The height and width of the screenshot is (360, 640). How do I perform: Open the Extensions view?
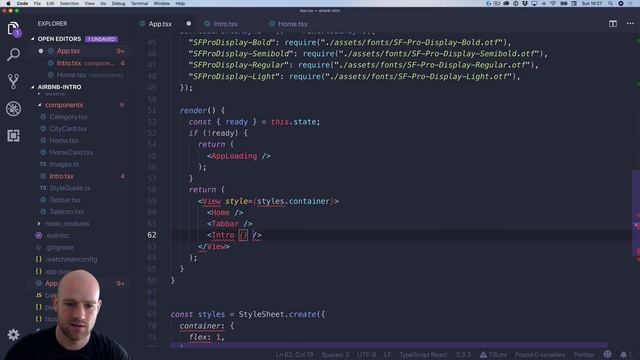pos(13,136)
